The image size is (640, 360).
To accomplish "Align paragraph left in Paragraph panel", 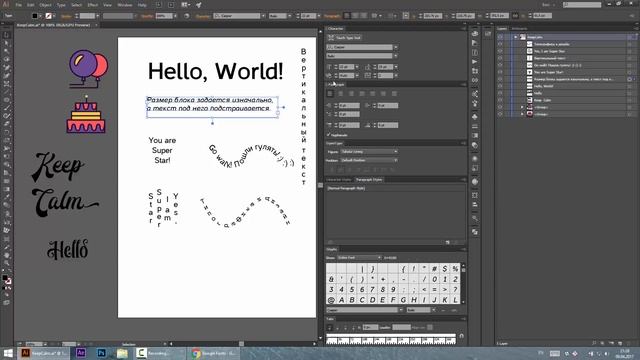I will point(330,94).
